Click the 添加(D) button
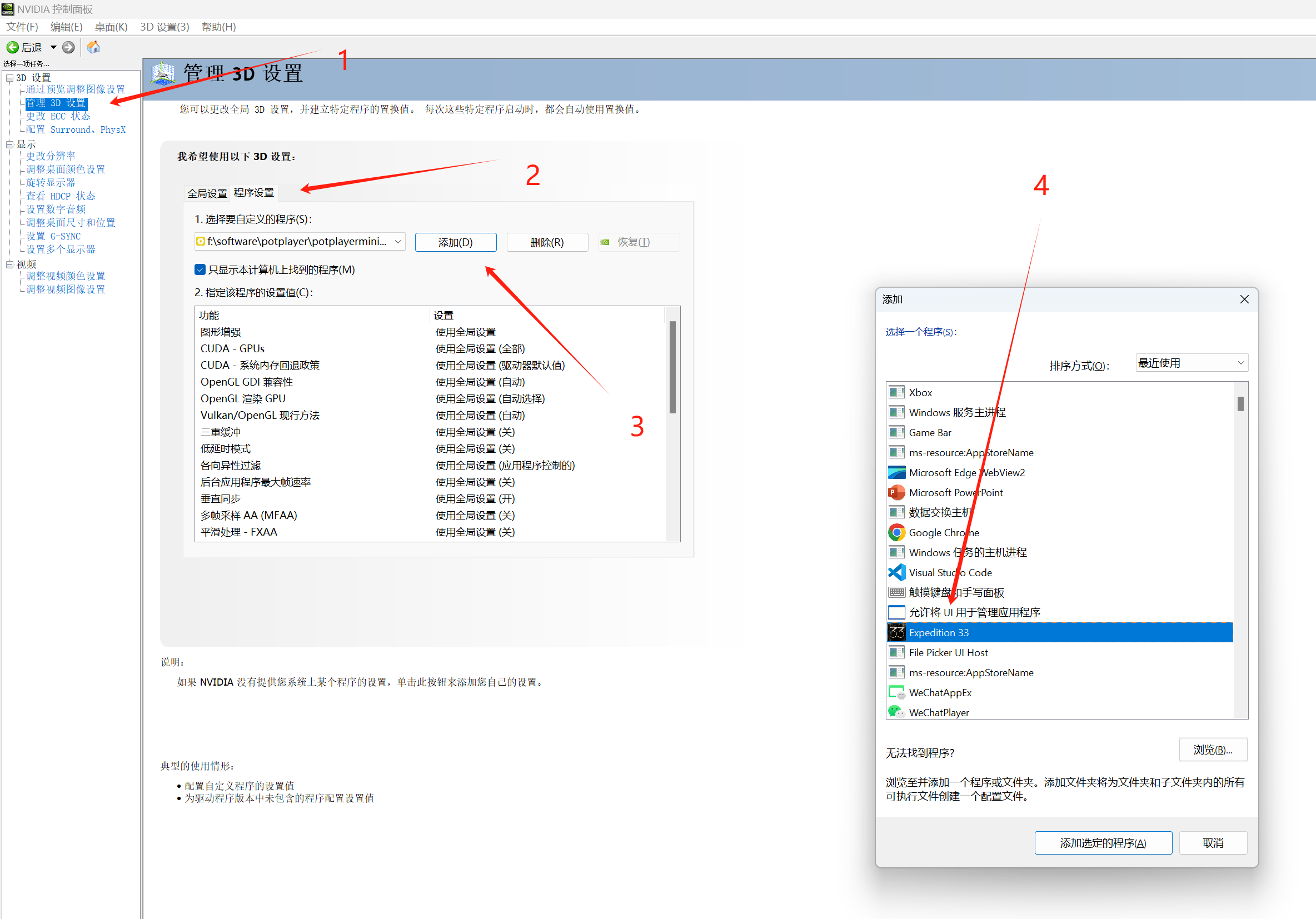1316x919 pixels. click(456, 242)
